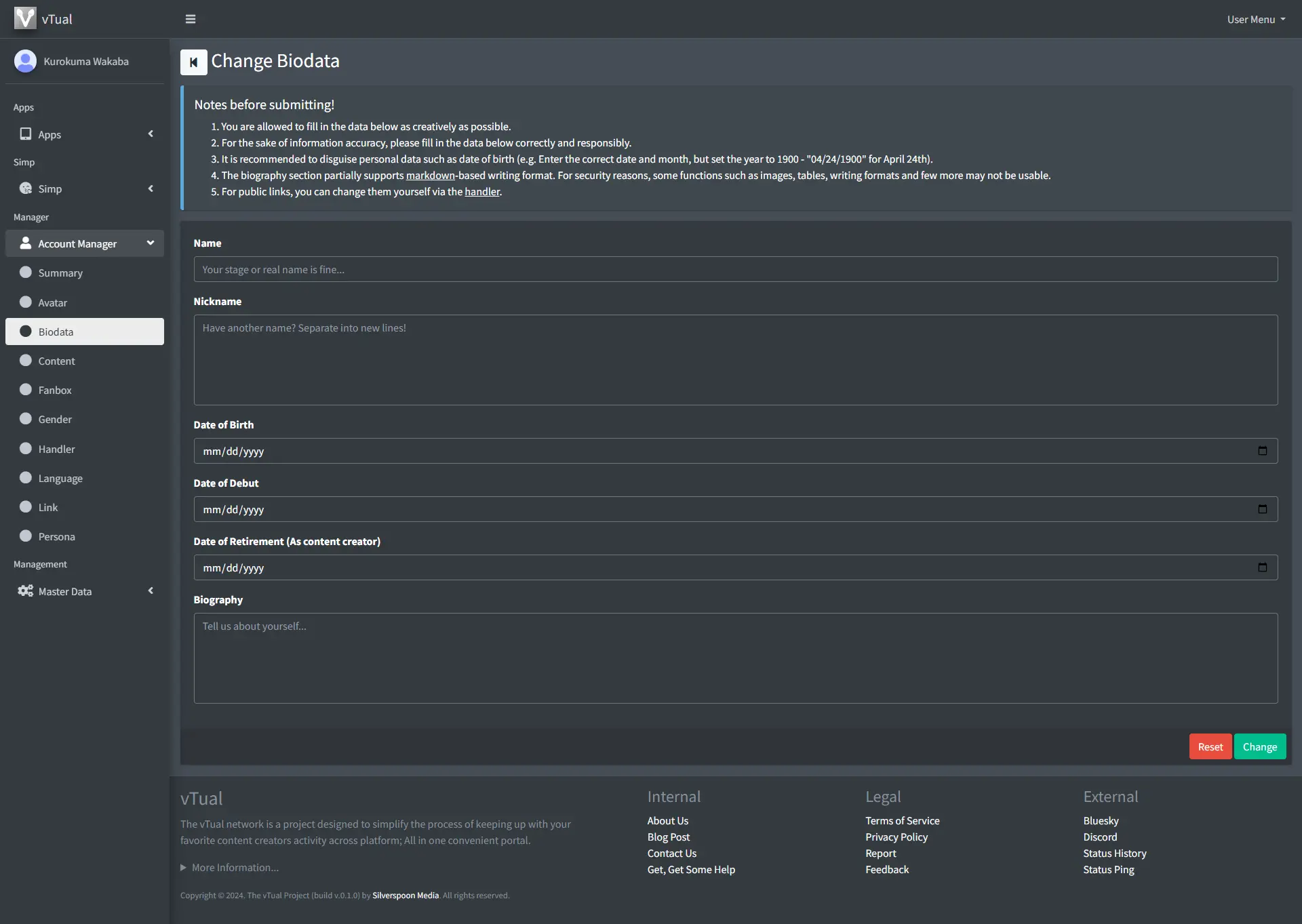Click the hamburger sidebar toggle icon
This screenshot has height=924, width=1302.
191,19
